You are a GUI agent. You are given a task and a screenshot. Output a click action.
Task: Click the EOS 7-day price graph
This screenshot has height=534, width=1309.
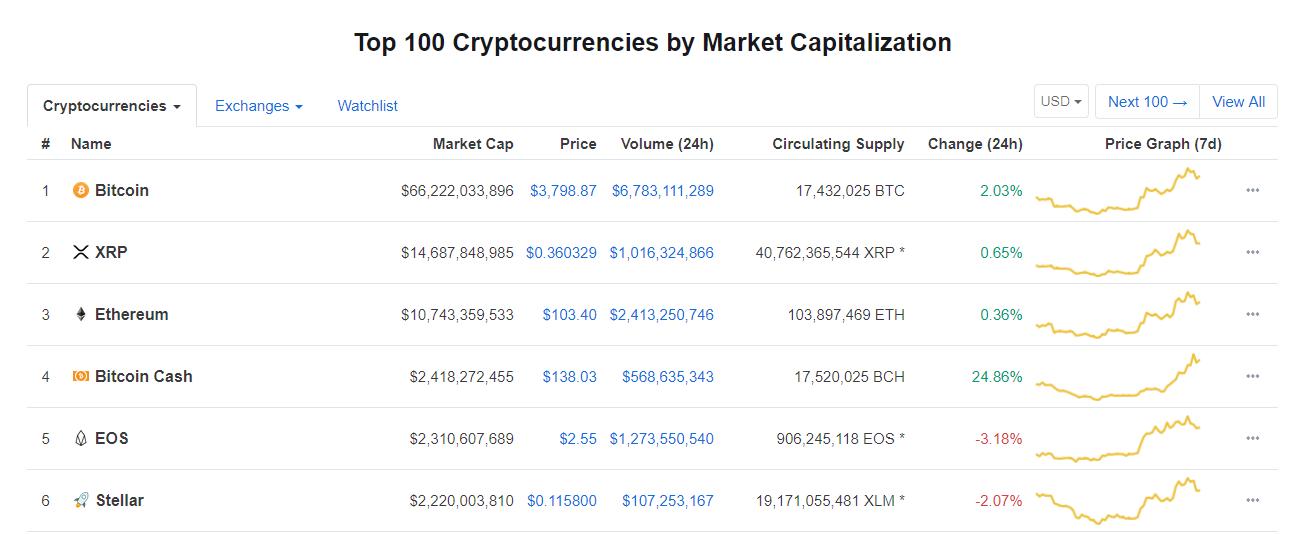tap(1118, 439)
